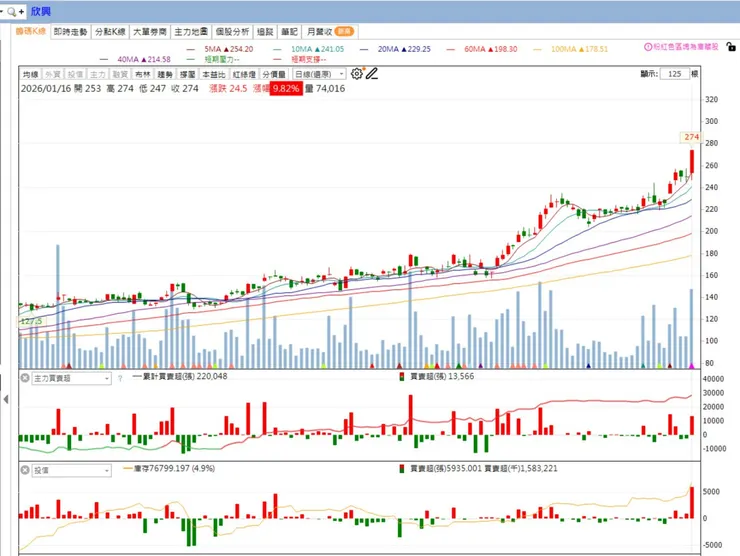Click the 274 latest price tag

(x=691, y=137)
